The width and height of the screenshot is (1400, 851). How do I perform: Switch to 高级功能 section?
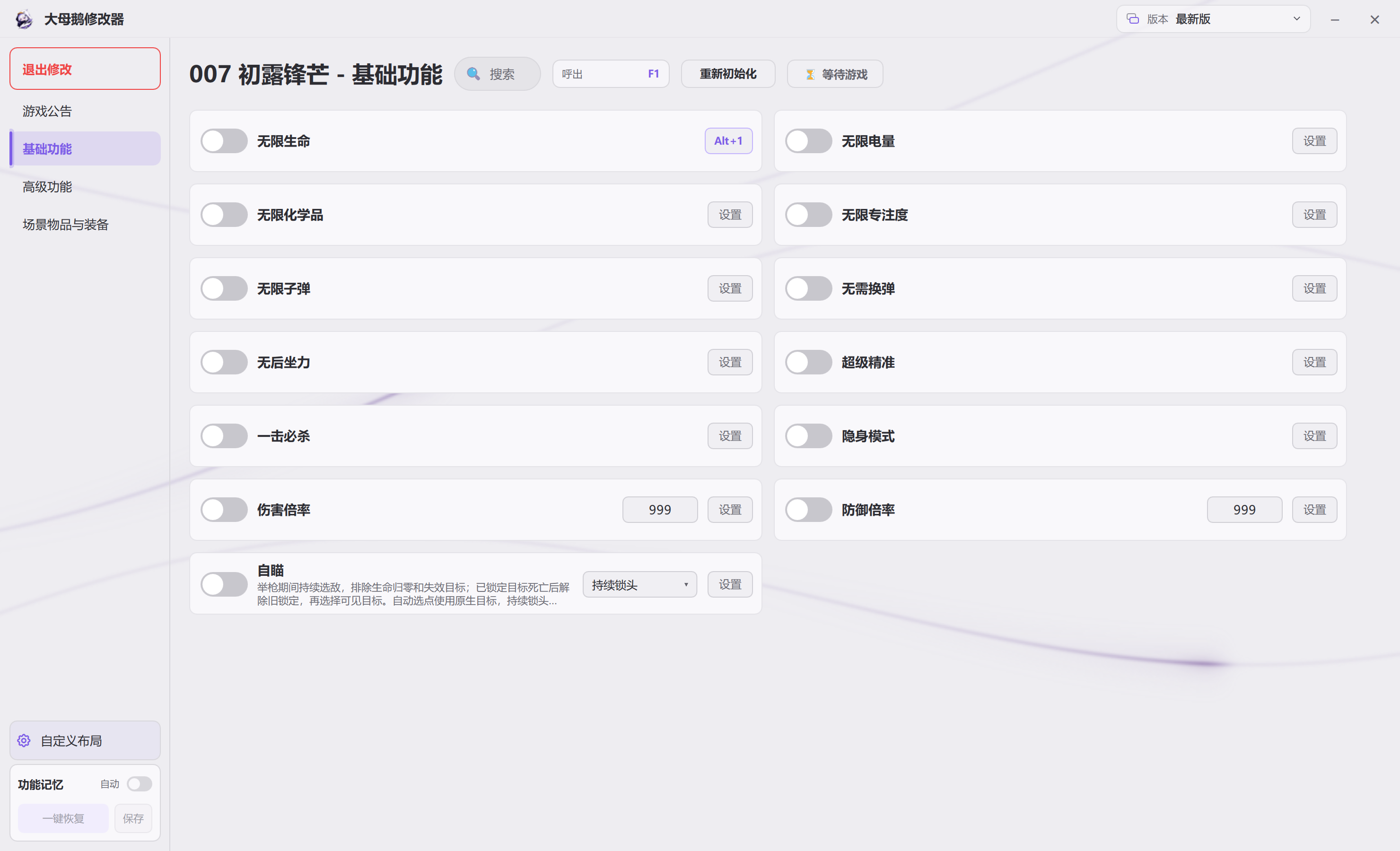85,186
